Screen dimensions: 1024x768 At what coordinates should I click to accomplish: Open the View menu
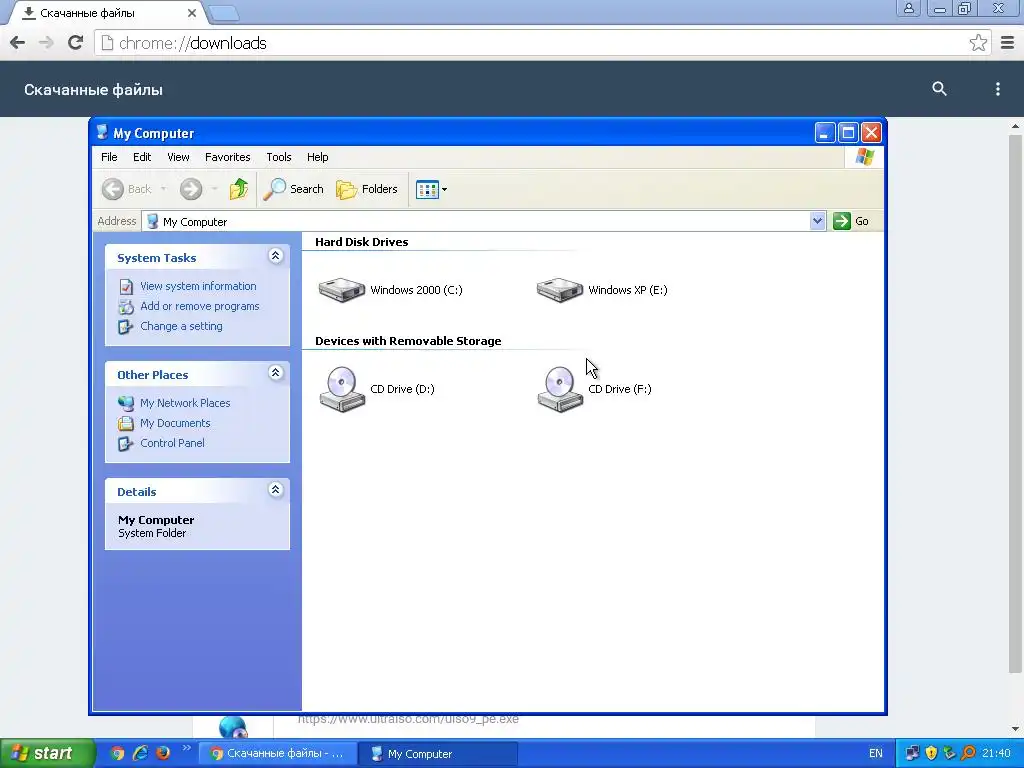[x=178, y=157]
